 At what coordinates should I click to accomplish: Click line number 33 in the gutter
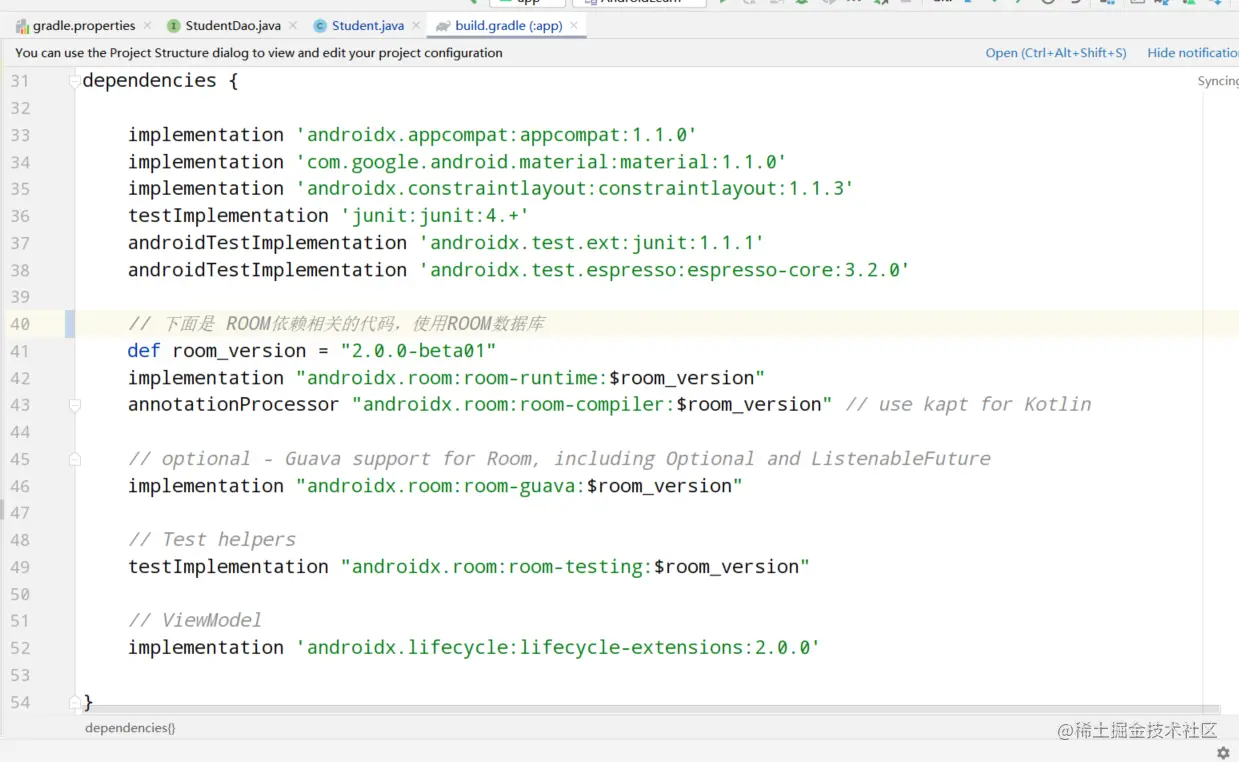pyautogui.click(x=20, y=135)
